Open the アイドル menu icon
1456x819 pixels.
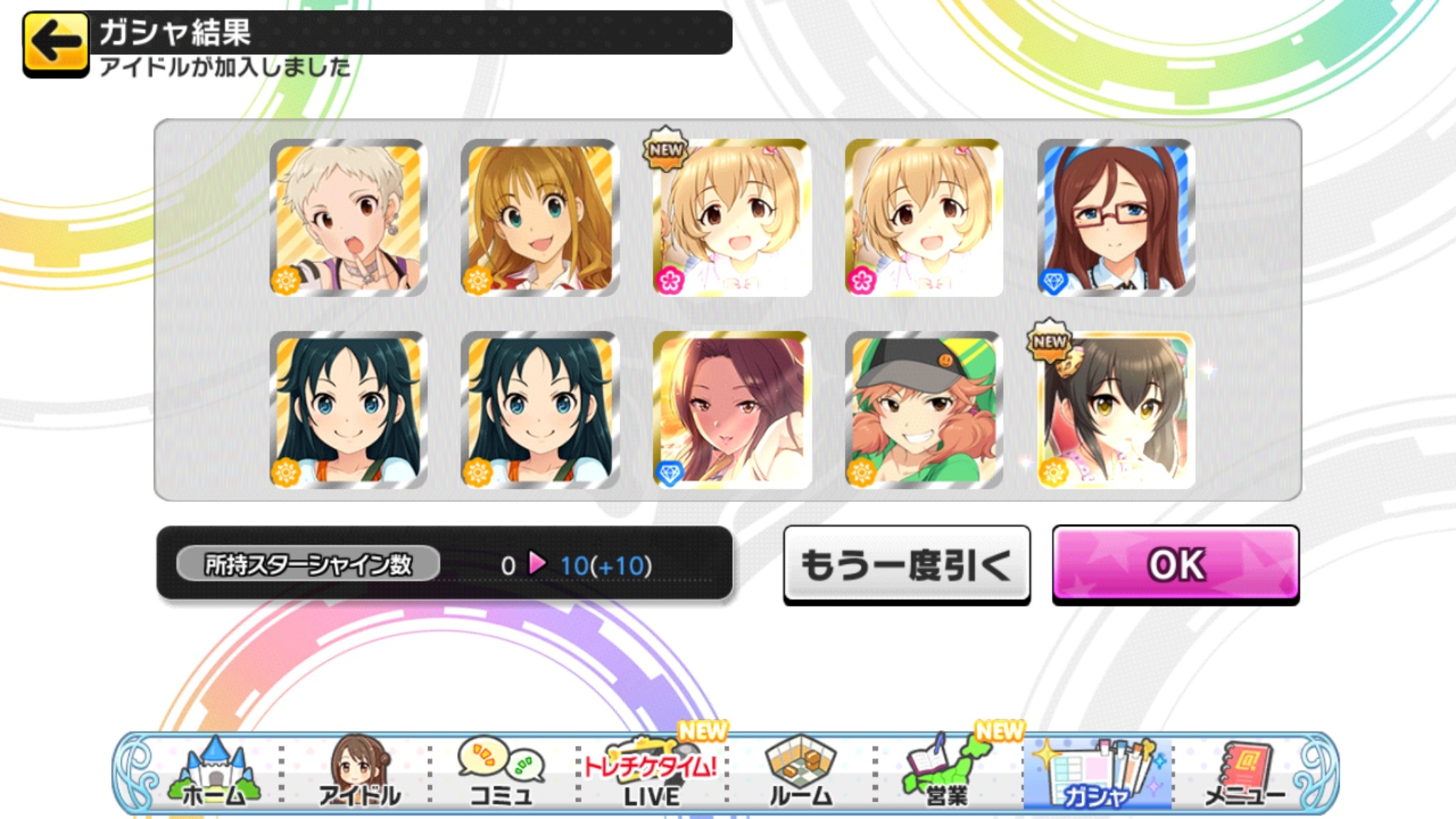point(360,773)
